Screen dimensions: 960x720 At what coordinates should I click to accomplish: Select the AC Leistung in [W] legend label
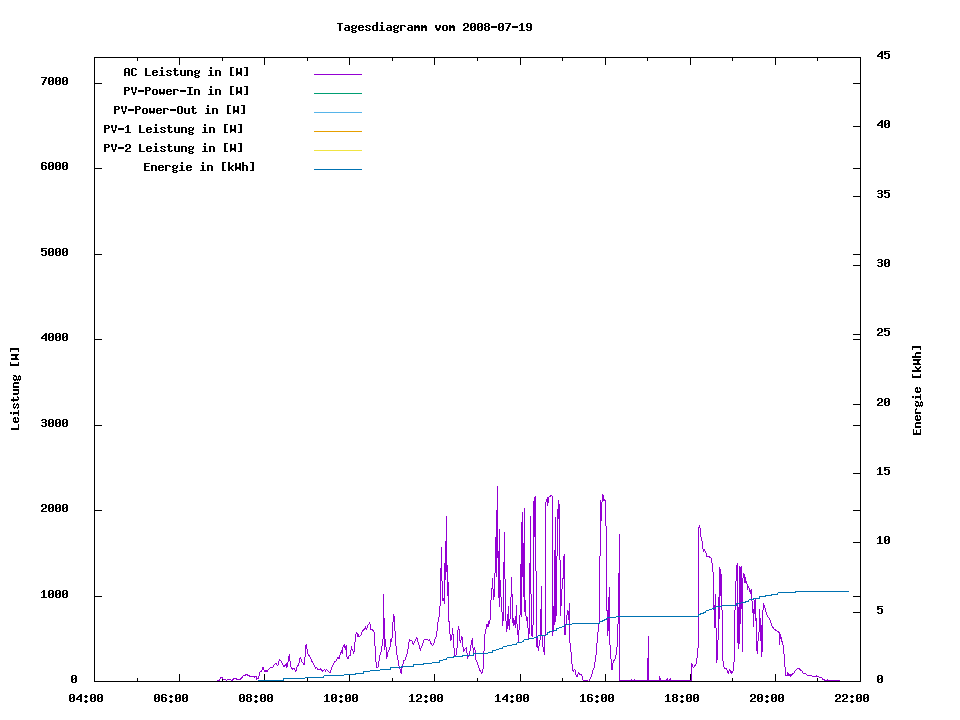(x=186, y=72)
